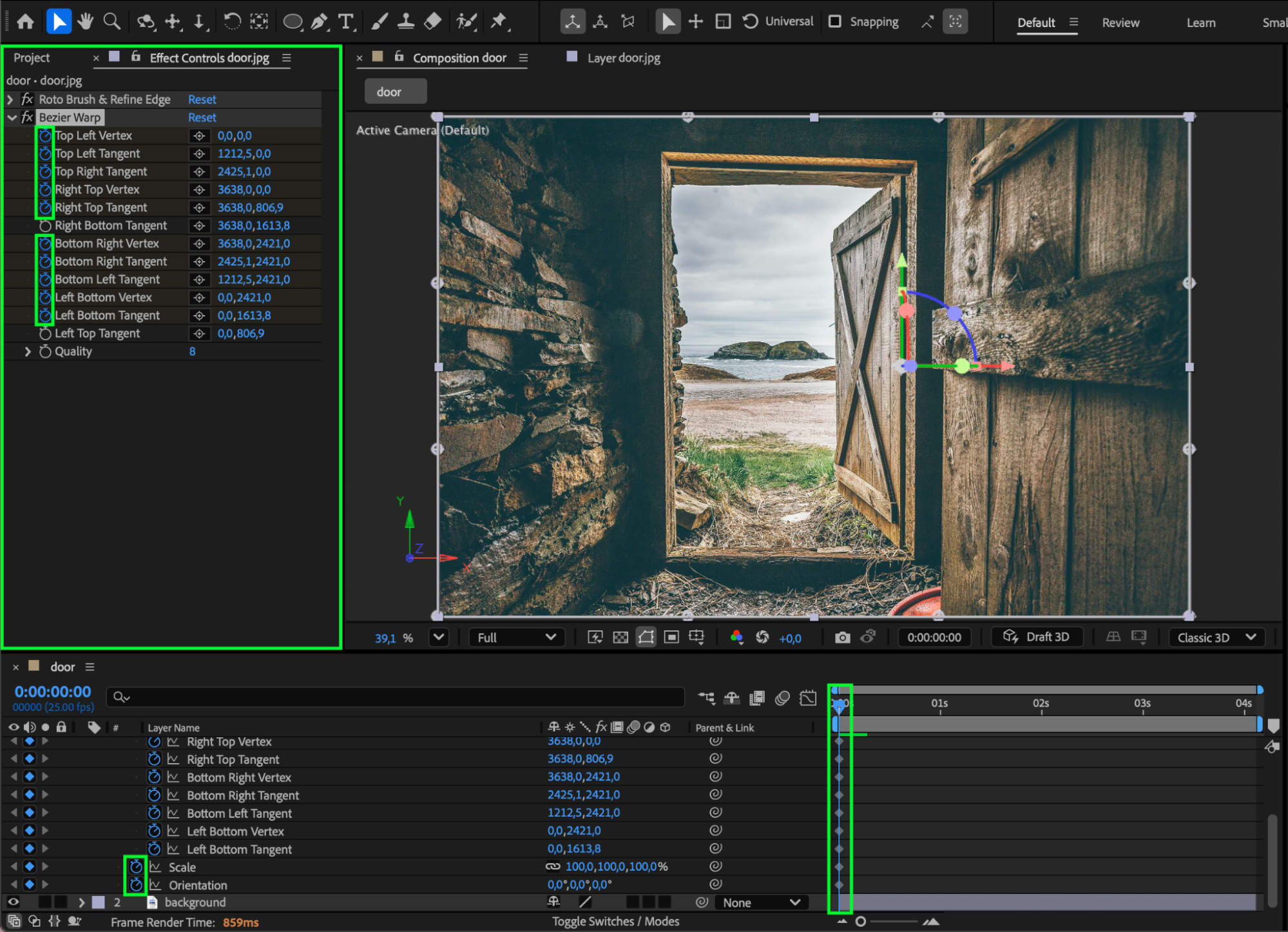Image resolution: width=1288 pixels, height=932 pixels.
Task: Open the Full resolution dropdown
Action: pyautogui.click(x=515, y=637)
